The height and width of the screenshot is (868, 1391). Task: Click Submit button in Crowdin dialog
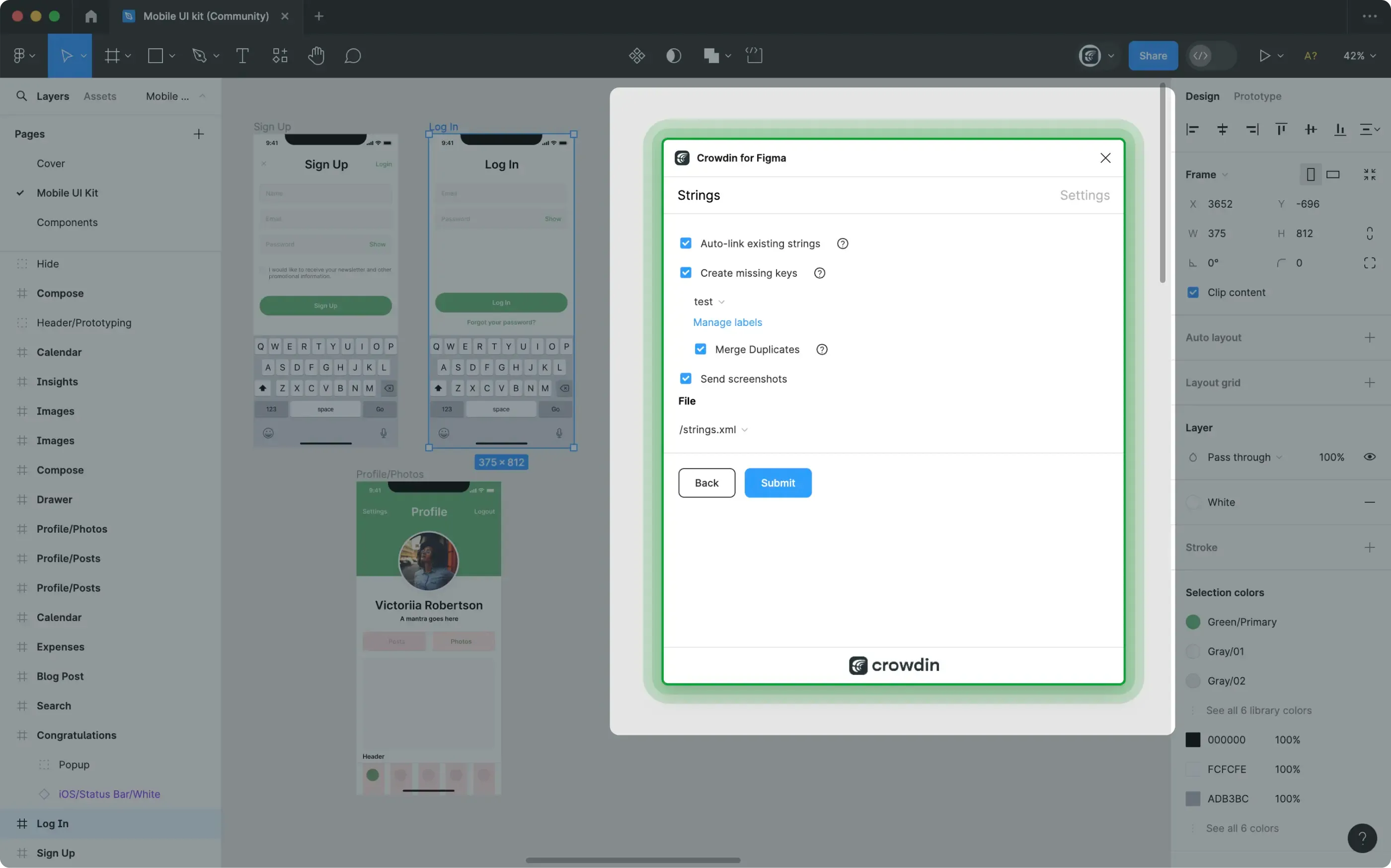pyautogui.click(x=777, y=482)
